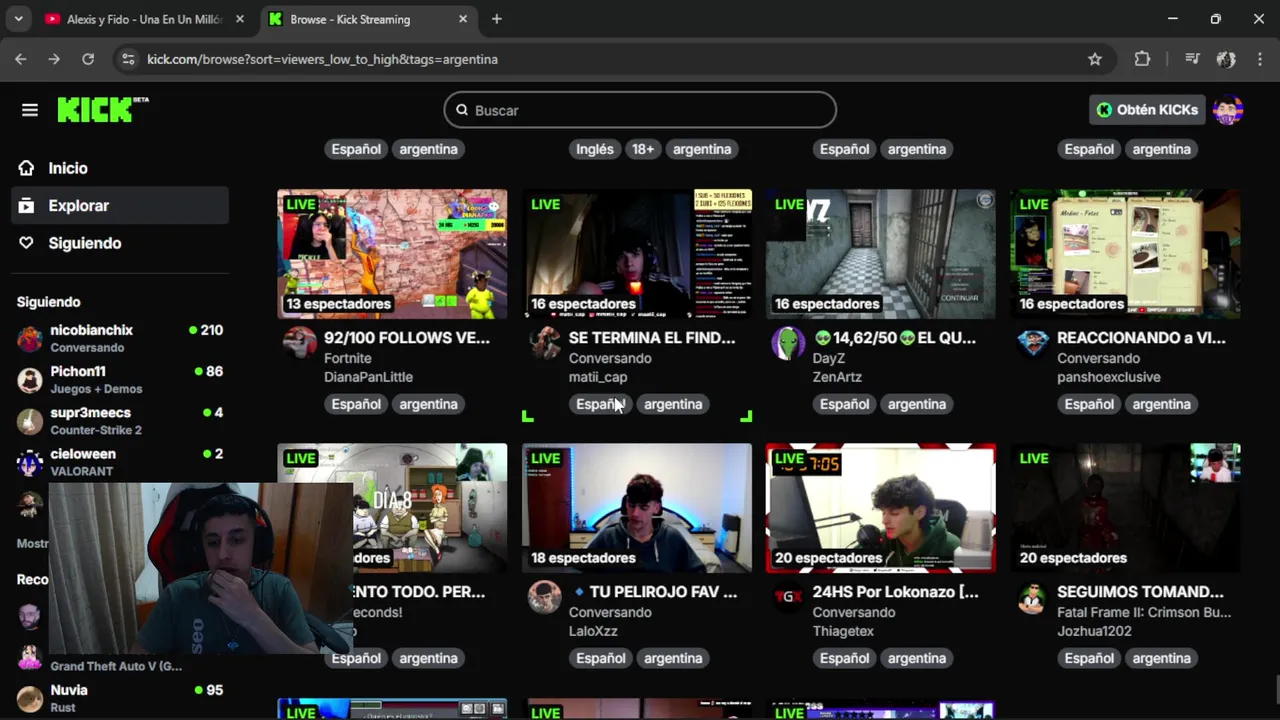Open supr3meecs avatar in sidebar

click(x=30, y=421)
